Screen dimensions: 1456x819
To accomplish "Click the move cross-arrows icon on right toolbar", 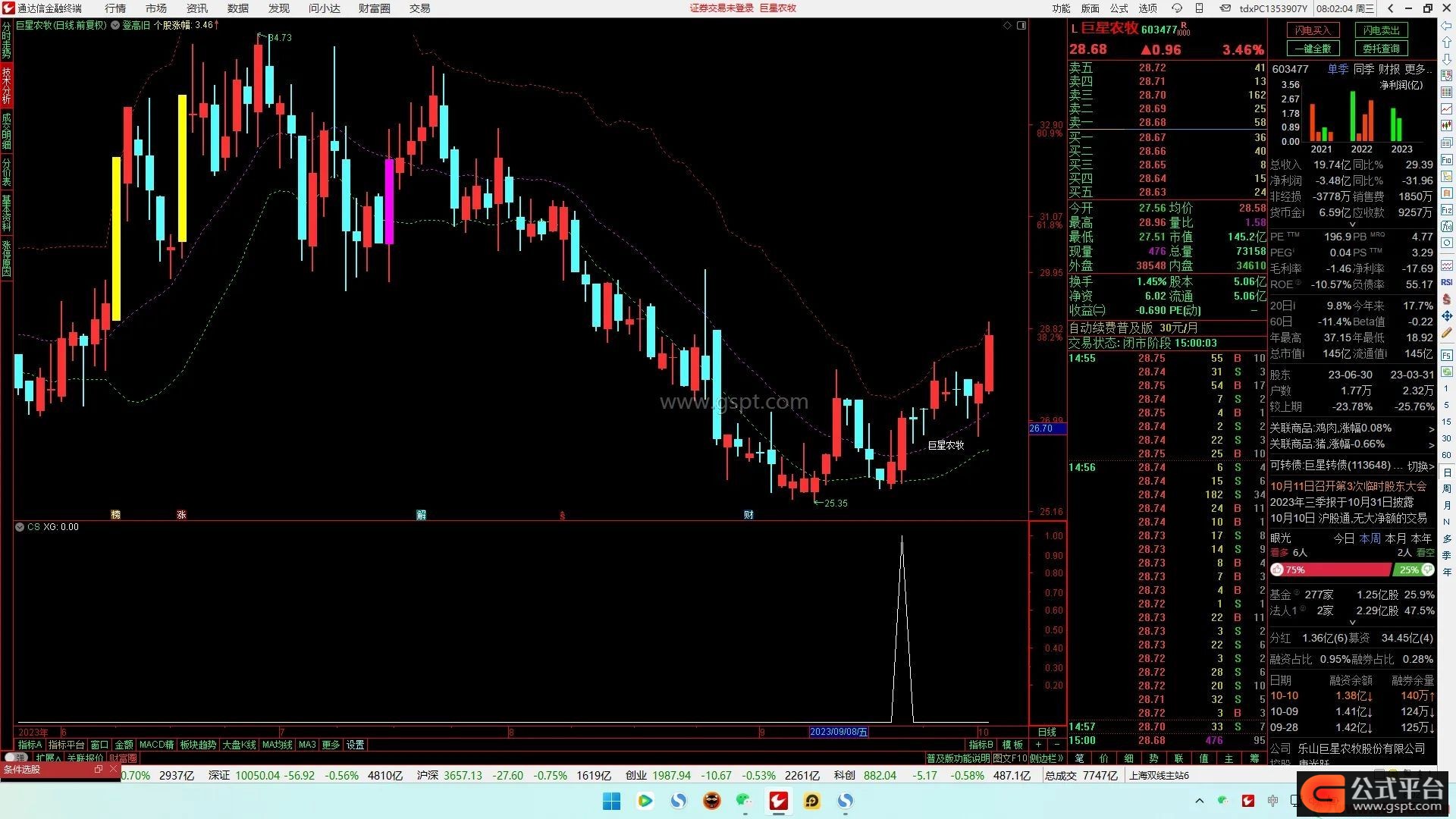I will click(x=1447, y=315).
